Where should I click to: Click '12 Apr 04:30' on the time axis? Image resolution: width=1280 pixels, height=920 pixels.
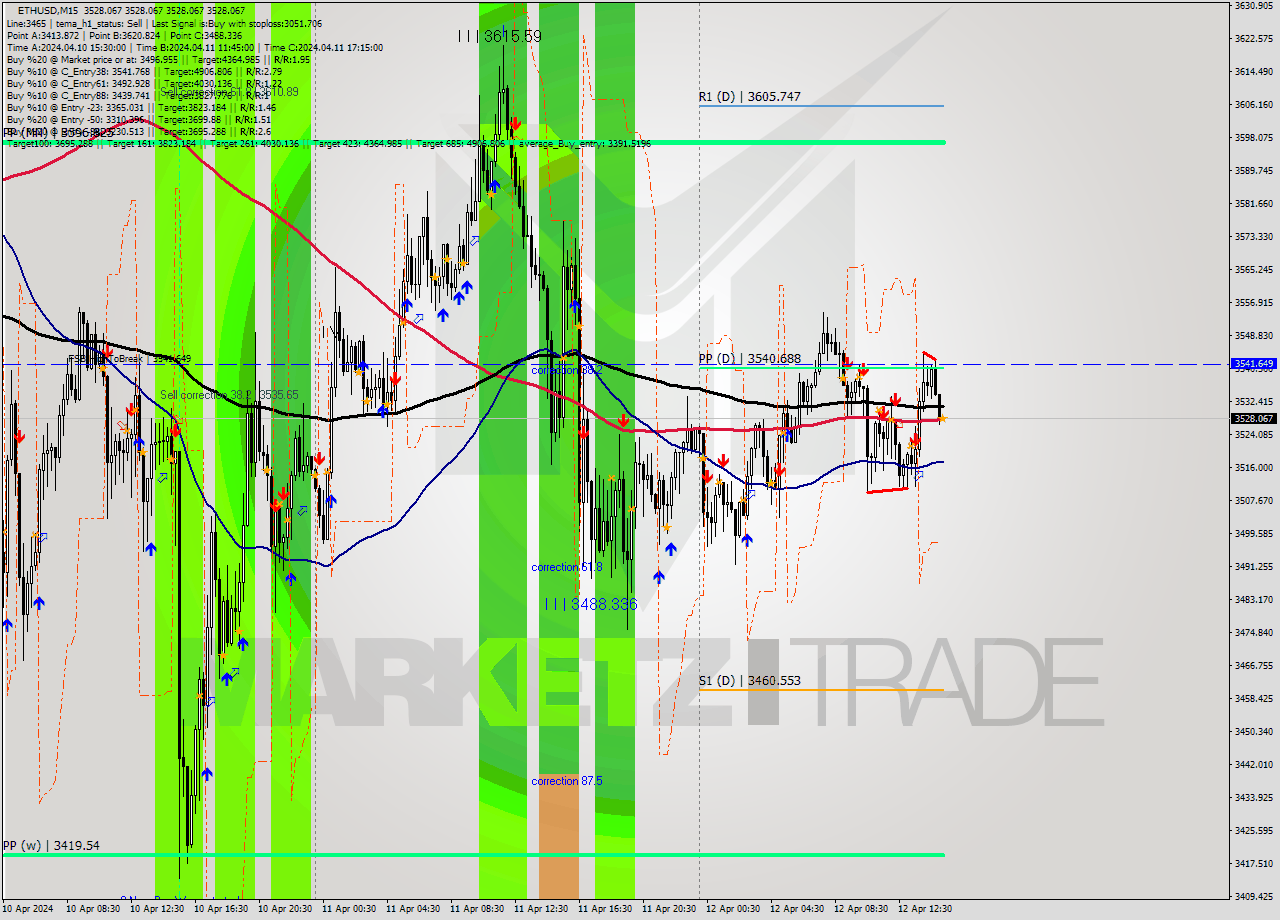tap(797, 909)
